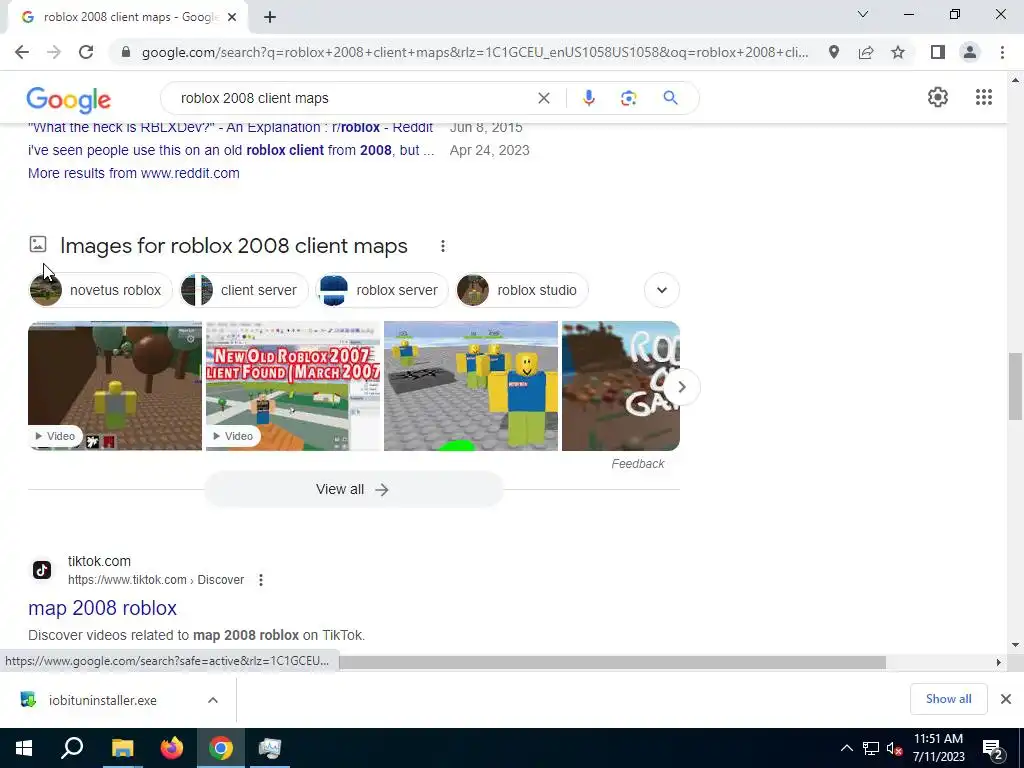Viewport: 1024px width, 768px height.
Task: Bookmark this page with the star icon
Action: coord(898,52)
